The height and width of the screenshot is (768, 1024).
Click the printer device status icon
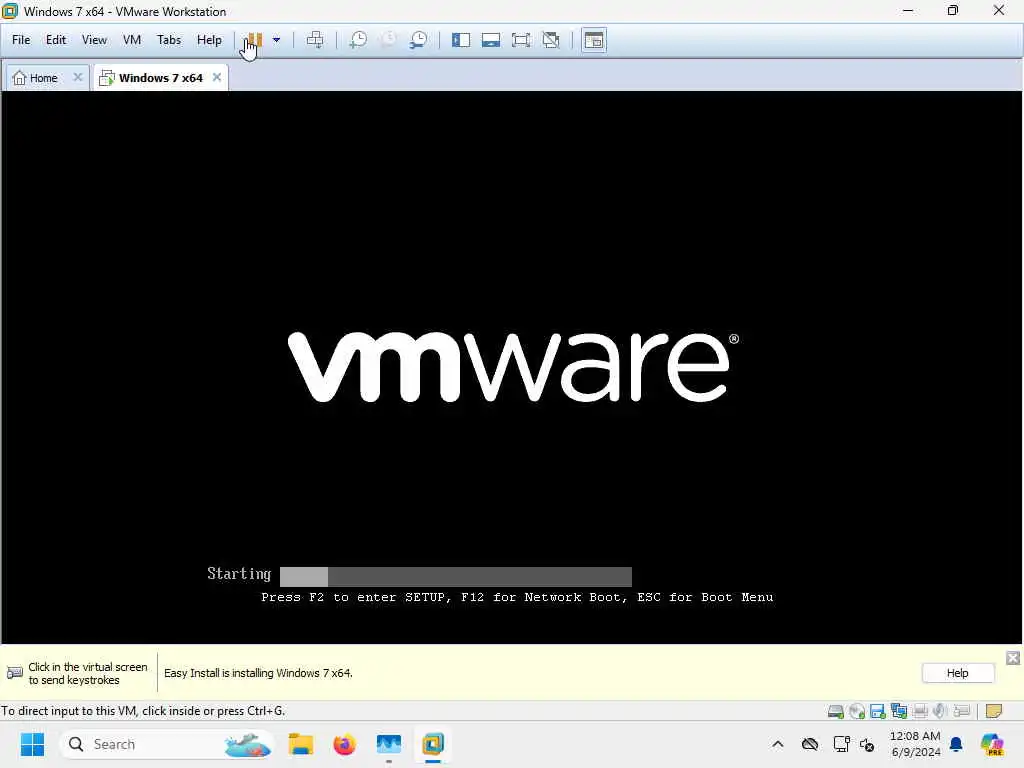[920, 711]
